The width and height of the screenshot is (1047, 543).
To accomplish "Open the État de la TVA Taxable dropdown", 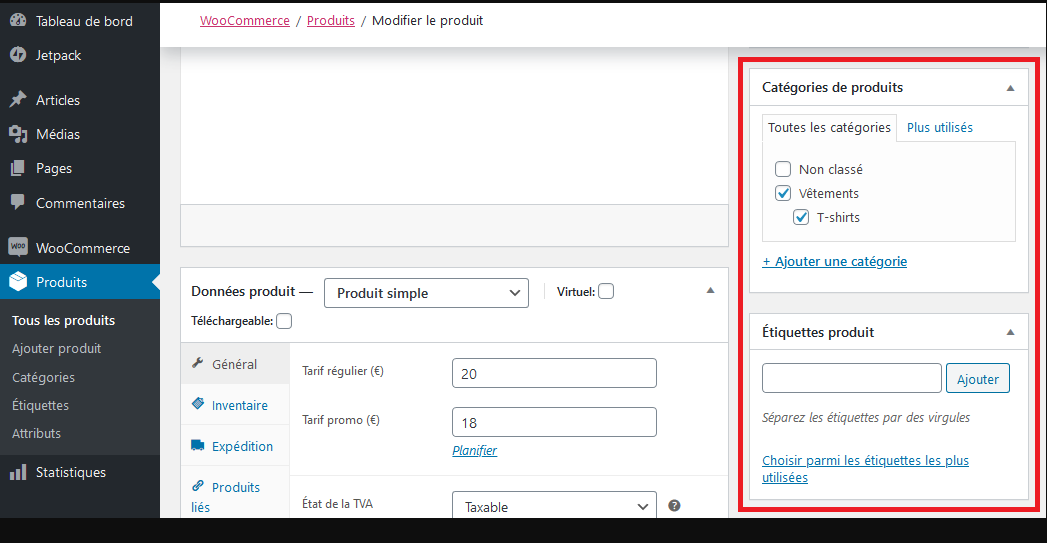I will pos(554,506).
